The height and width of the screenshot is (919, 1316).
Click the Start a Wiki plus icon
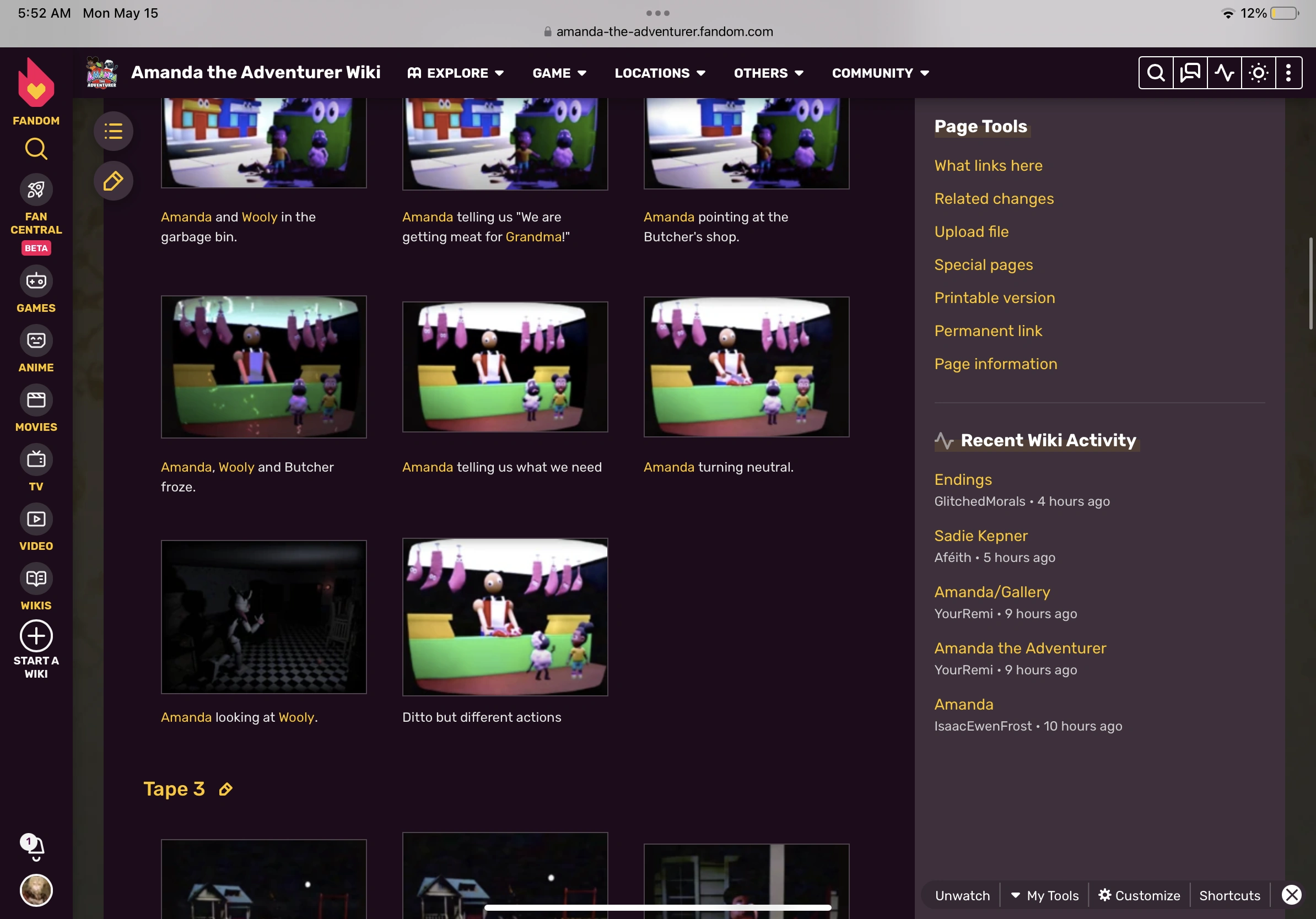pos(36,636)
